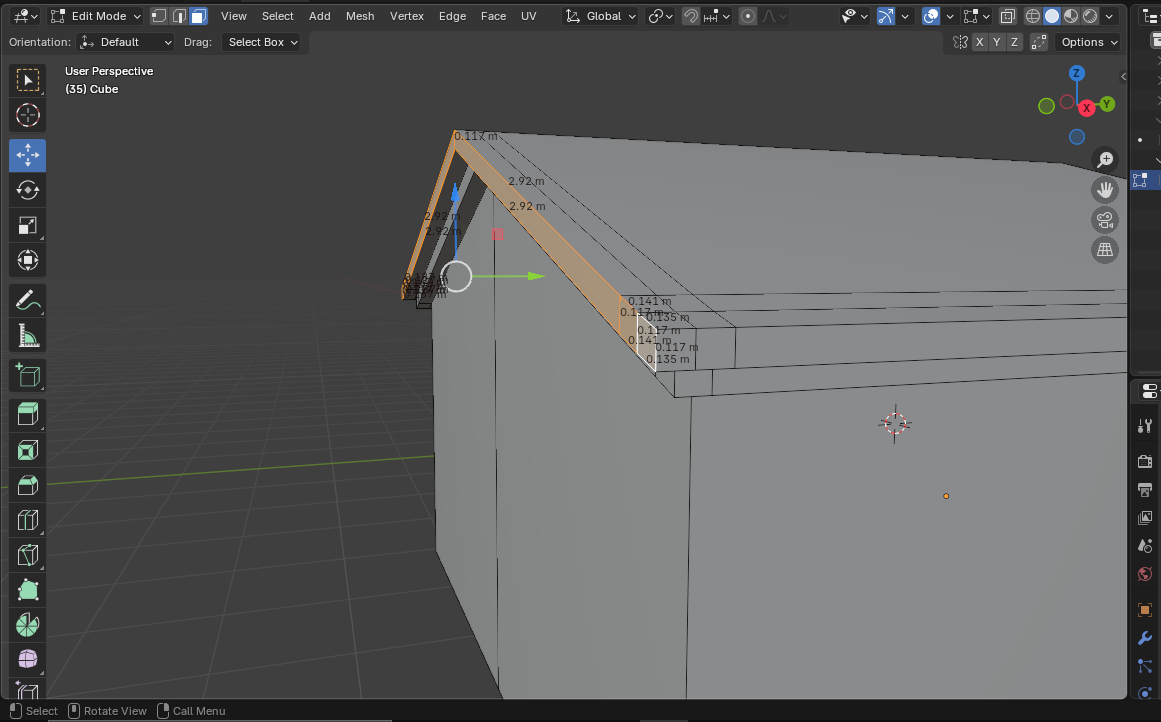Click the Pan view hand gizmo
The width and height of the screenshot is (1161, 722).
(1105, 190)
